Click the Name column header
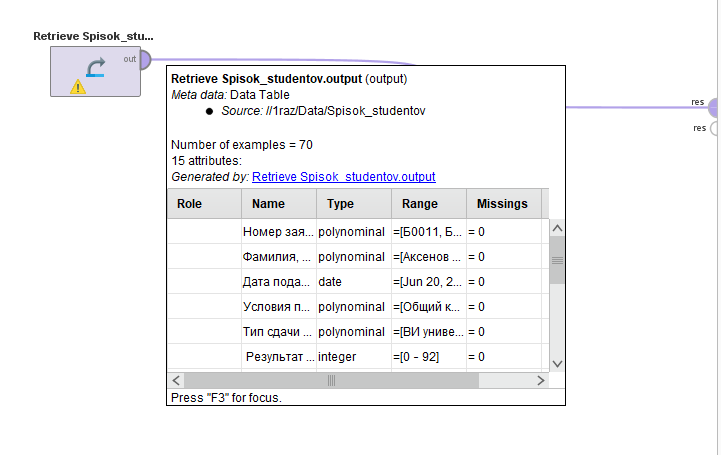The height and width of the screenshot is (455, 721). pos(279,204)
